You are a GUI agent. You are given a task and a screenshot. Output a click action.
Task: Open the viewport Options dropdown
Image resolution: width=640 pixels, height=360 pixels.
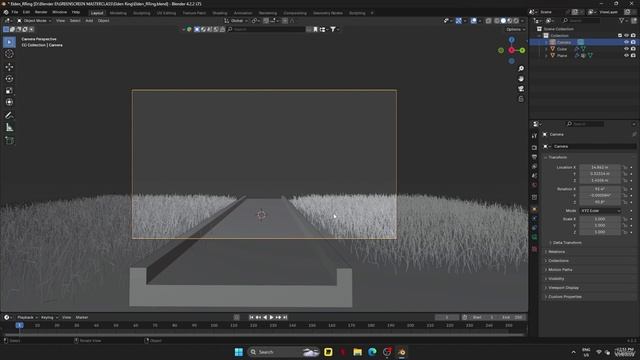pyautogui.click(x=515, y=29)
